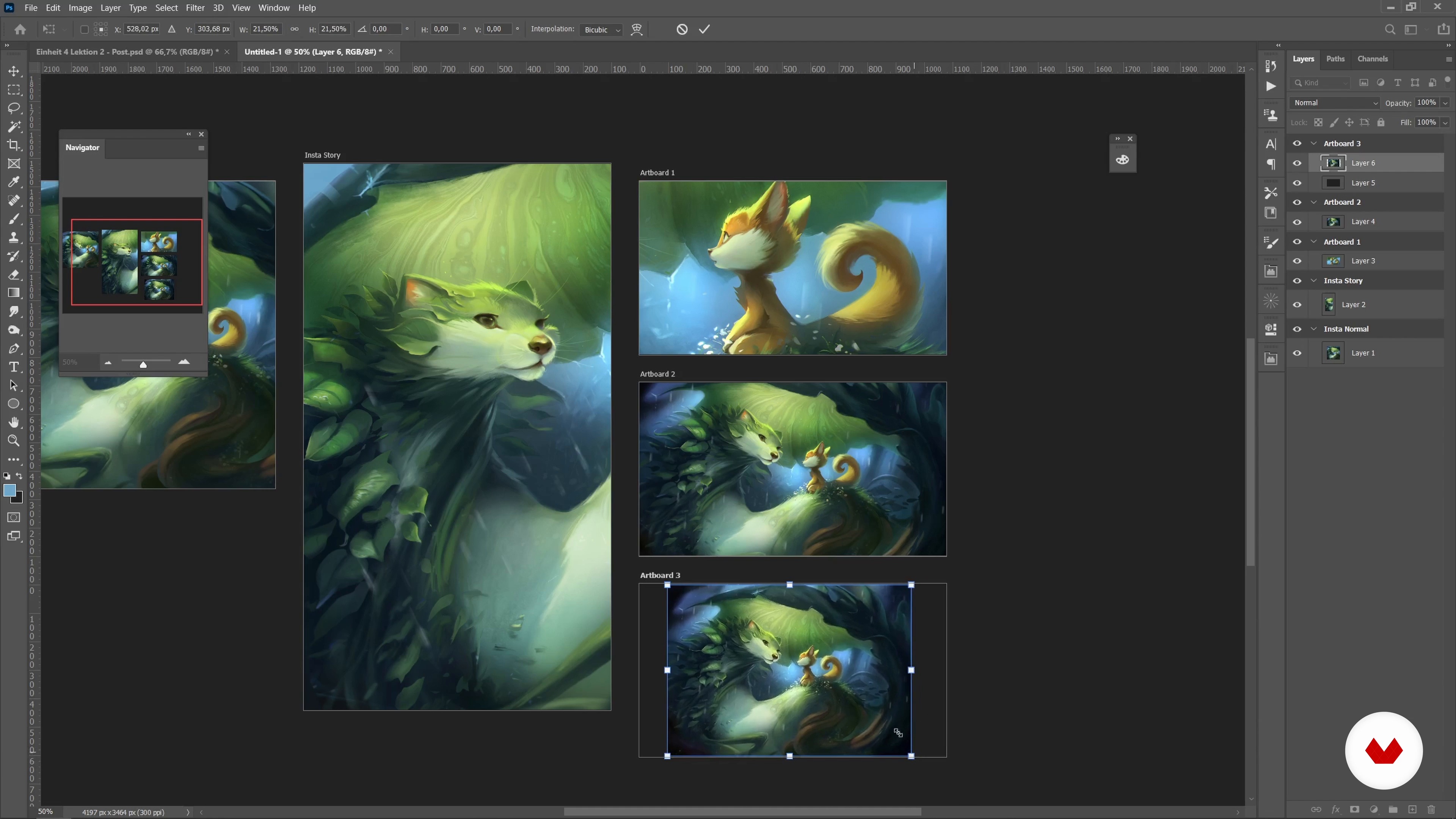Click the Actions play panel icon
This screenshot has width=1456, height=819.
(1271, 86)
